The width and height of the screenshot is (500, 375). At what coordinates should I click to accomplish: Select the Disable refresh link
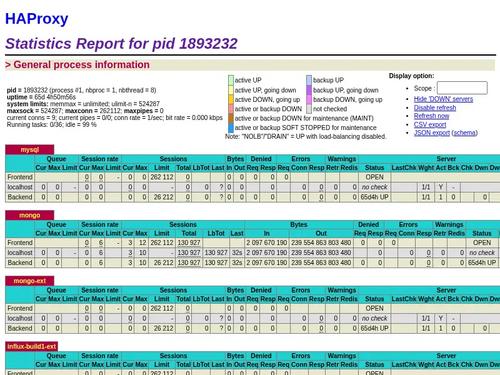pyautogui.click(x=435, y=108)
